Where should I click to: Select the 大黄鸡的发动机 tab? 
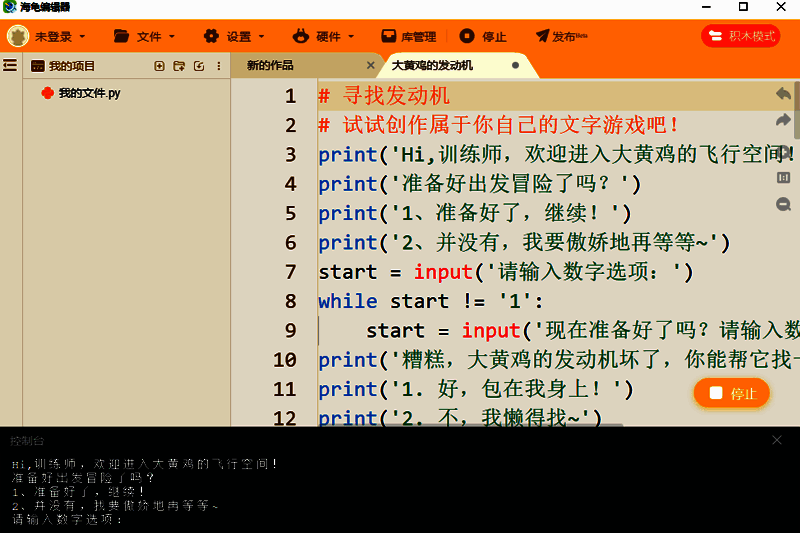coord(433,66)
